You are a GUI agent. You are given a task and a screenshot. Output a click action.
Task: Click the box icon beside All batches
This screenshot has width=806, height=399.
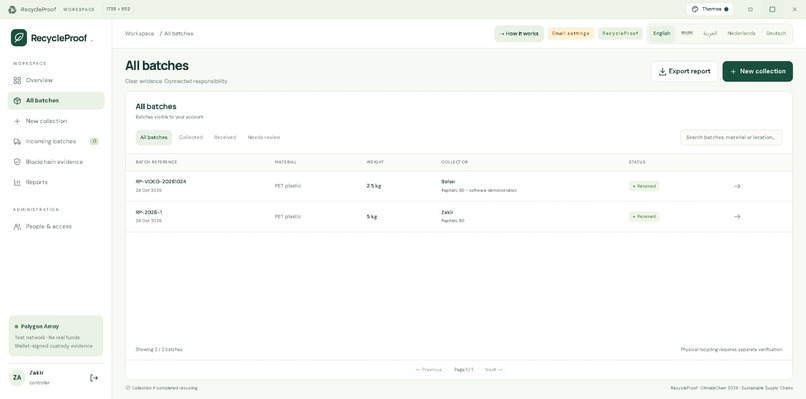(x=17, y=101)
